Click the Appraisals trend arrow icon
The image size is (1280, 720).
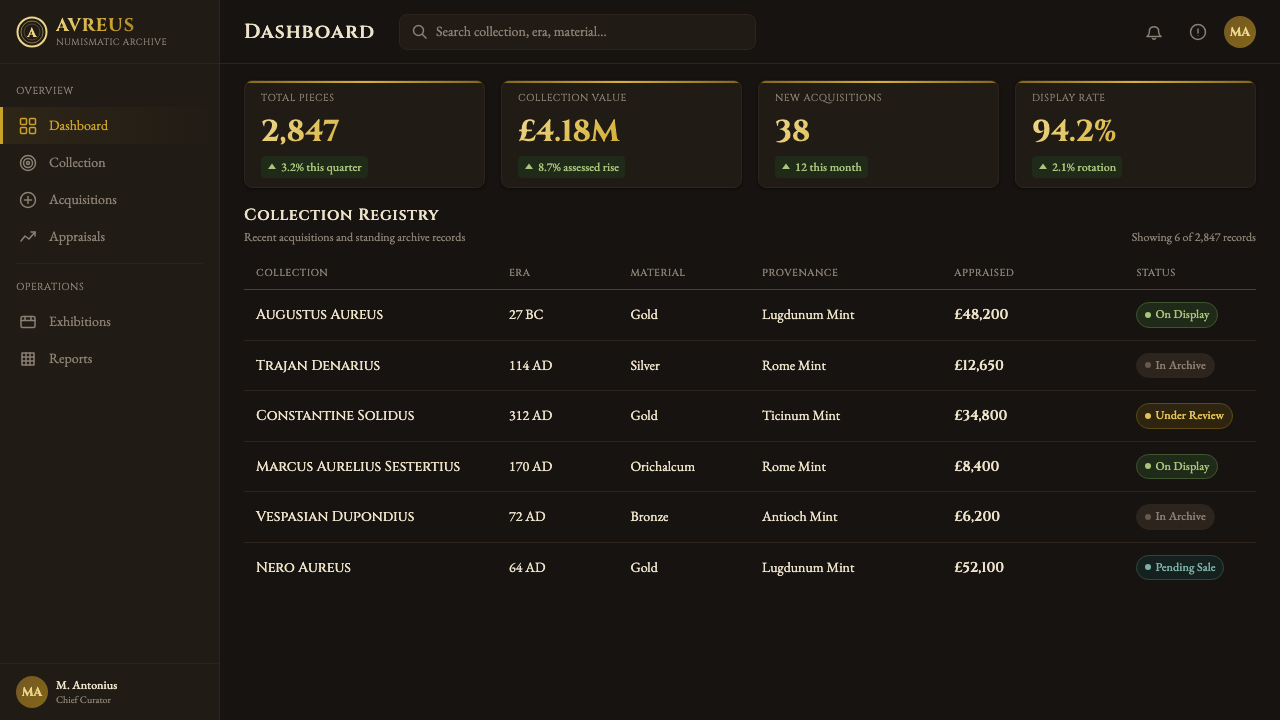pos(28,237)
